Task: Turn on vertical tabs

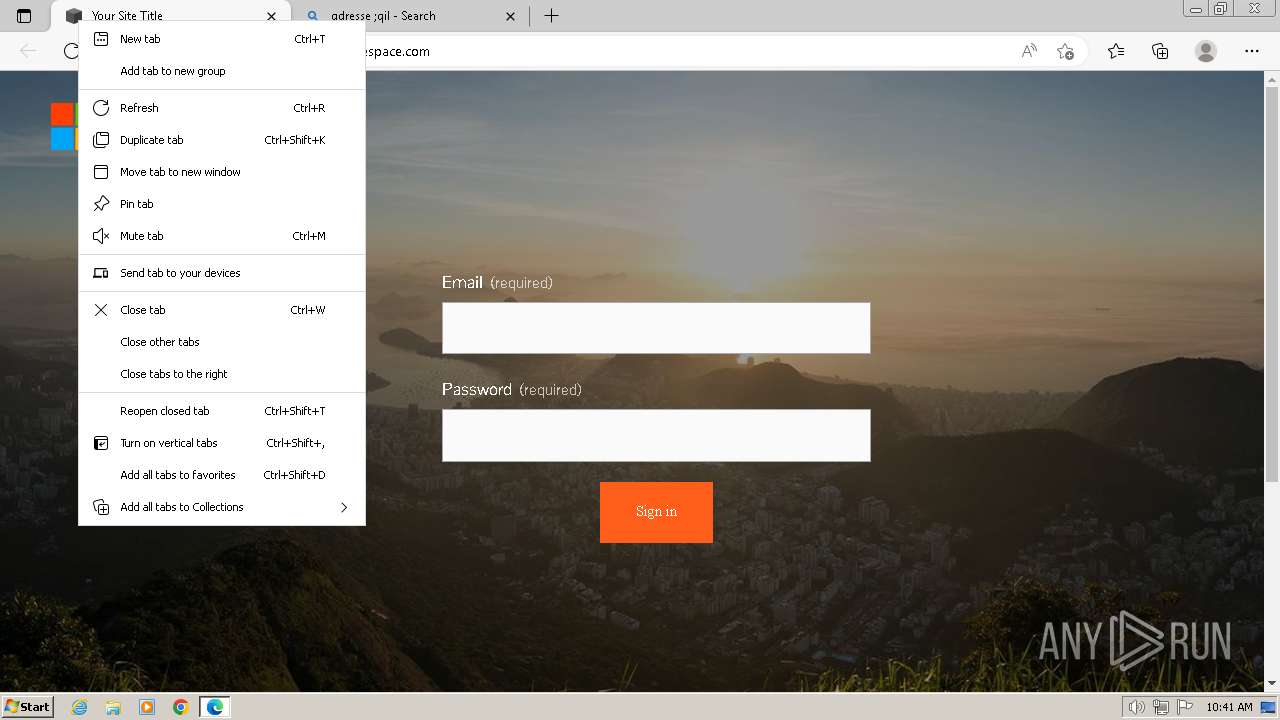Action: tap(222, 443)
